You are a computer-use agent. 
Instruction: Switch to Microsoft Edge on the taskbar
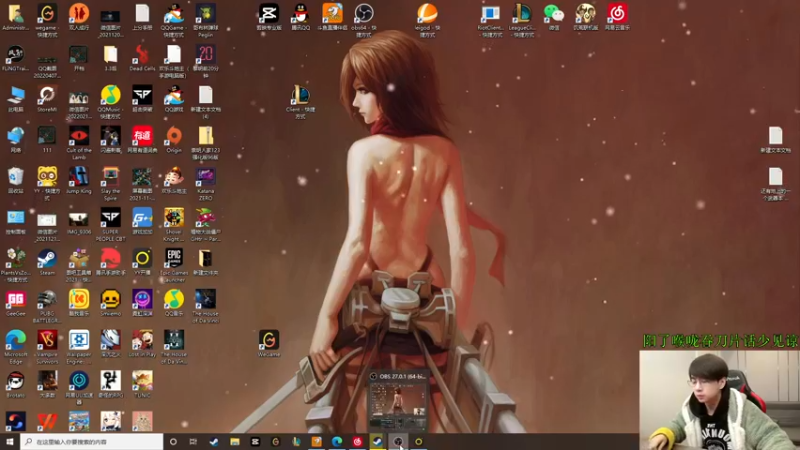point(337,441)
